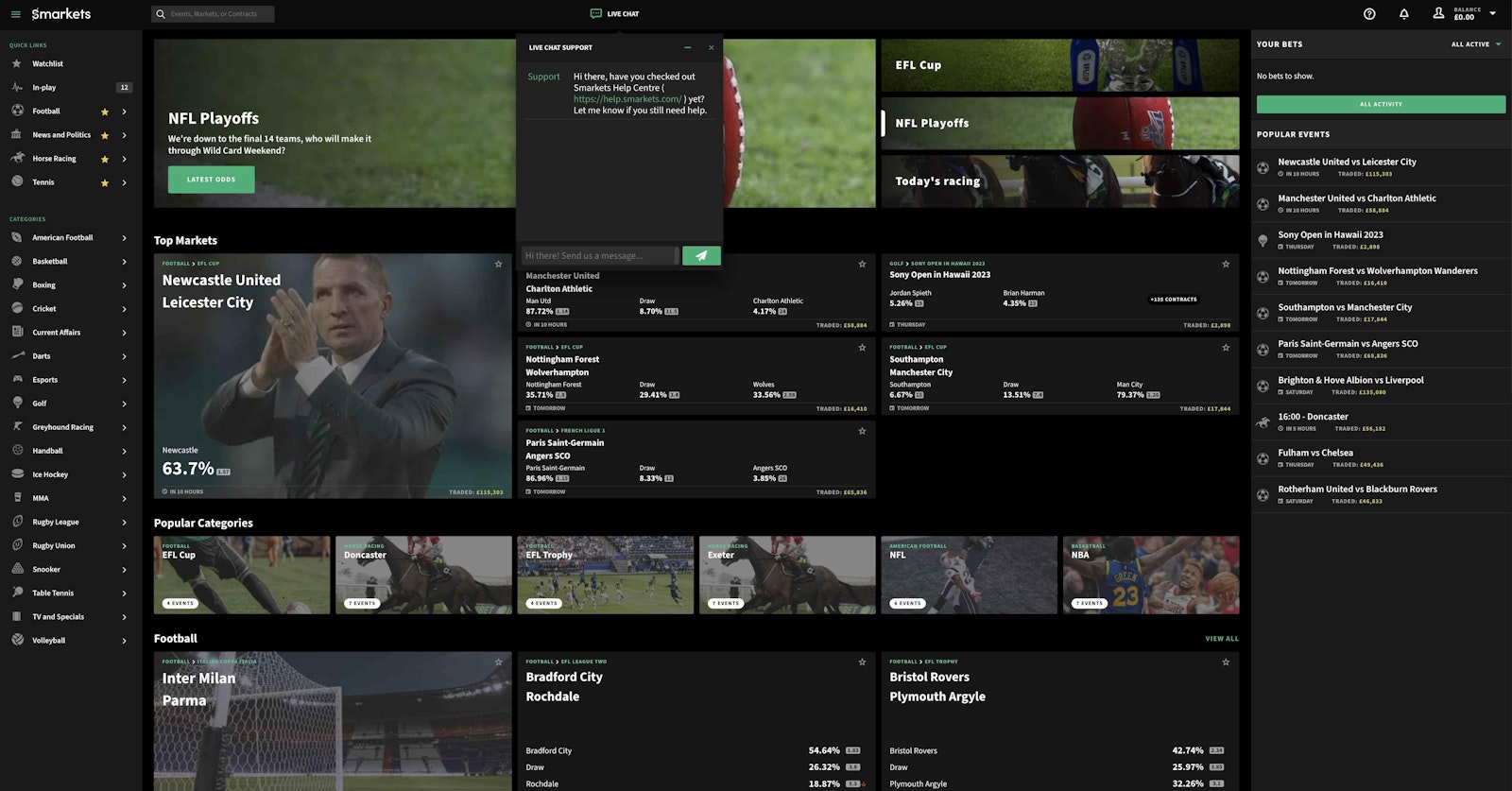Favorite the Sony Open in Hawaii 2023 market

[1226, 265]
